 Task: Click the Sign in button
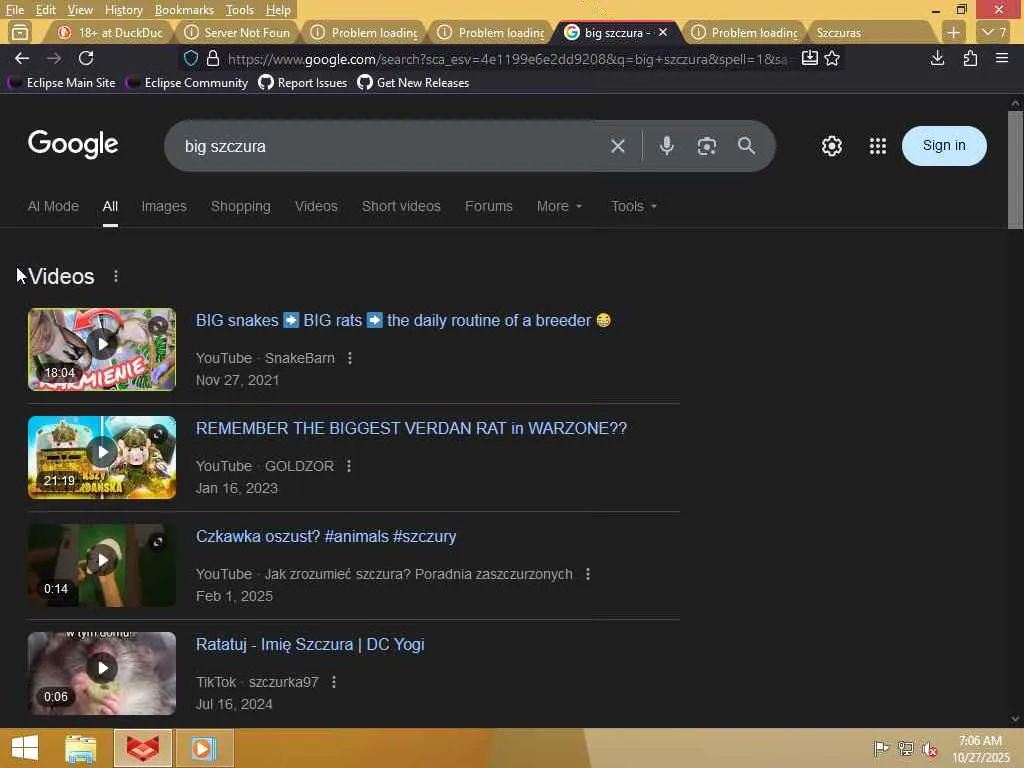[x=944, y=146]
